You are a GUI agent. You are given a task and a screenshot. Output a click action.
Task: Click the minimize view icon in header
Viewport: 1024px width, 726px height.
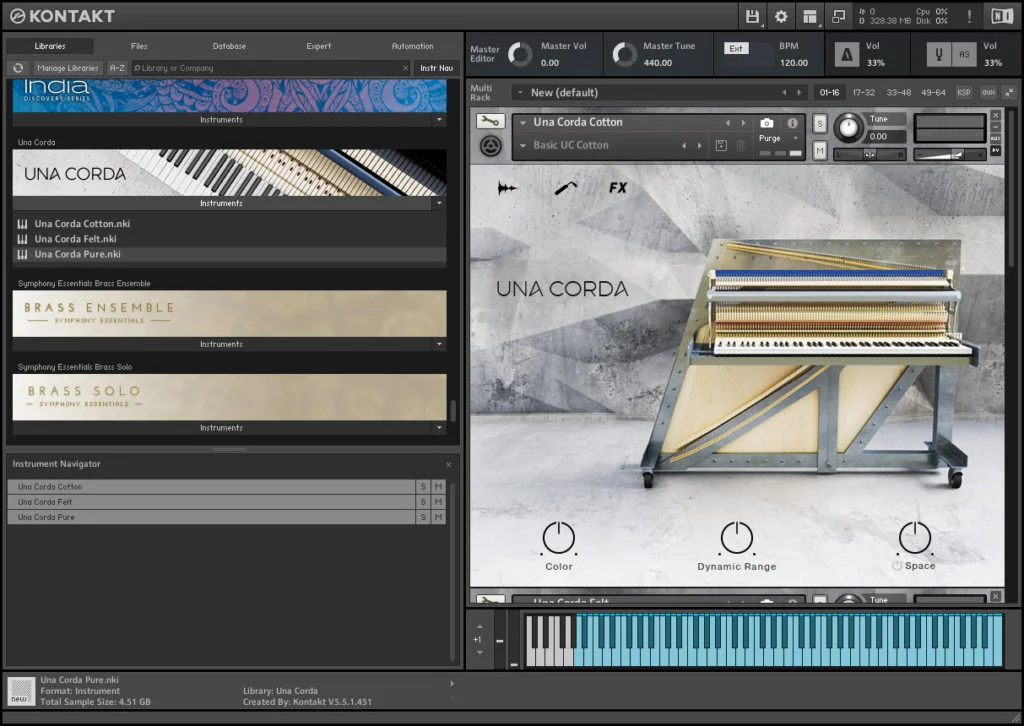[839, 16]
